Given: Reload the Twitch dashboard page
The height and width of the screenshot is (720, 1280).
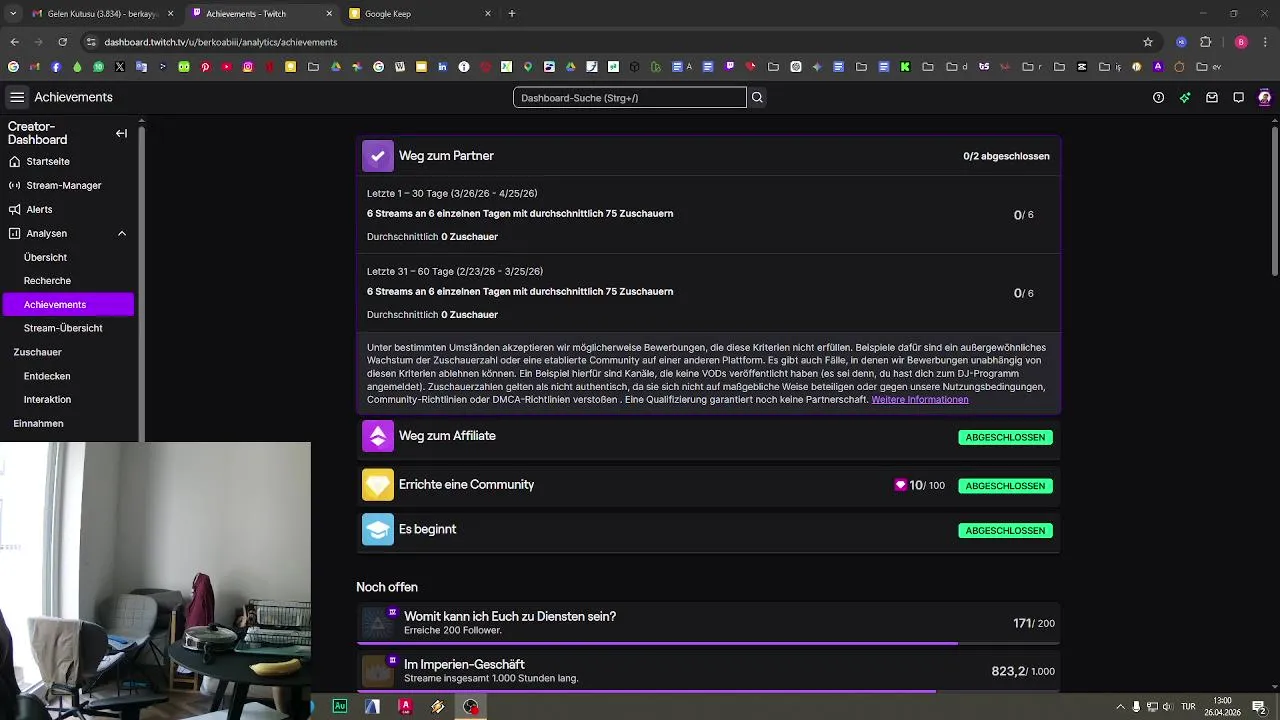Looking at the screenshot, I should point(63,42).
